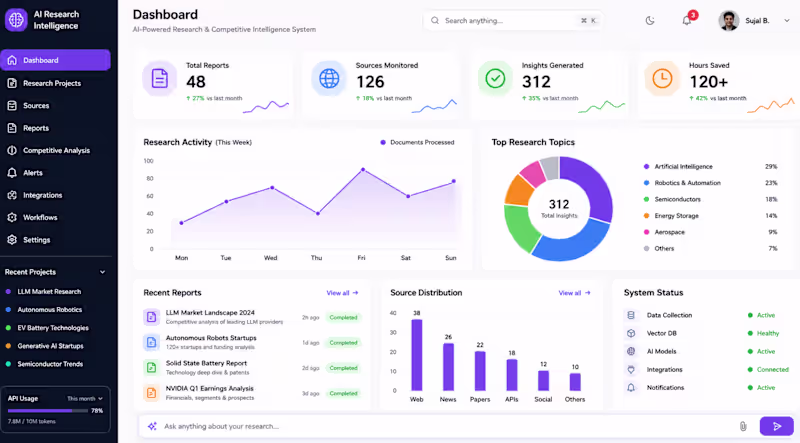Image resolution: width=800 pixels, height=443 pixels.
Task: Click the Semiconductors legend color dot
Action: (646, 199)
